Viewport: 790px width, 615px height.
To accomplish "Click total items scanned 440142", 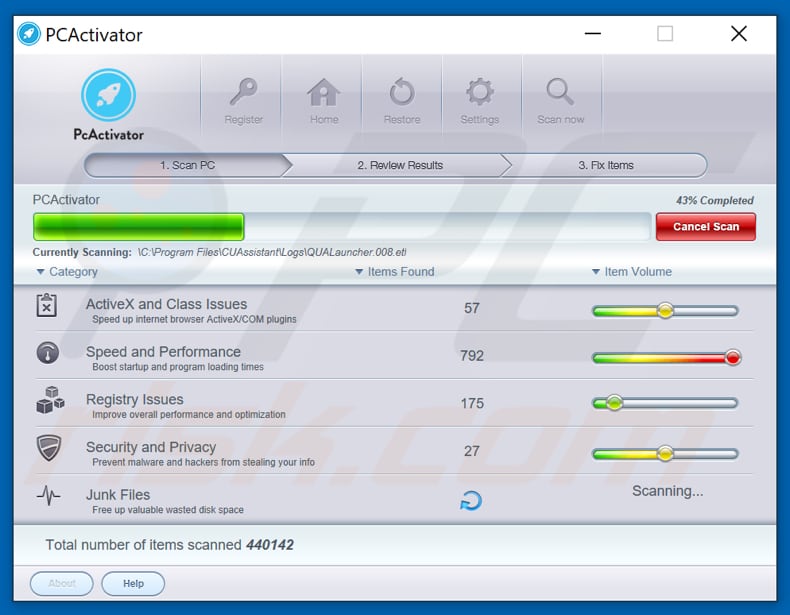I will 270,545.
